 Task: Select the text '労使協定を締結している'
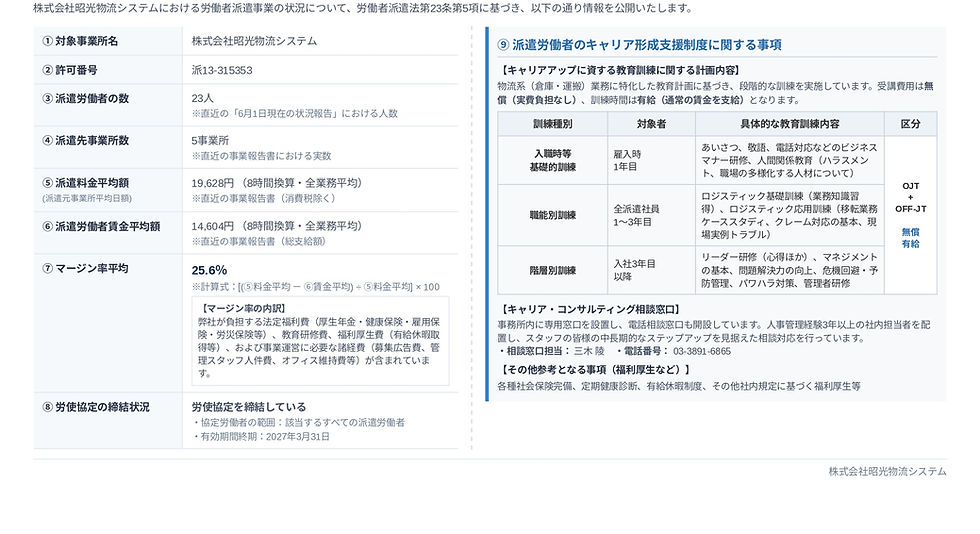pos(249,407)
